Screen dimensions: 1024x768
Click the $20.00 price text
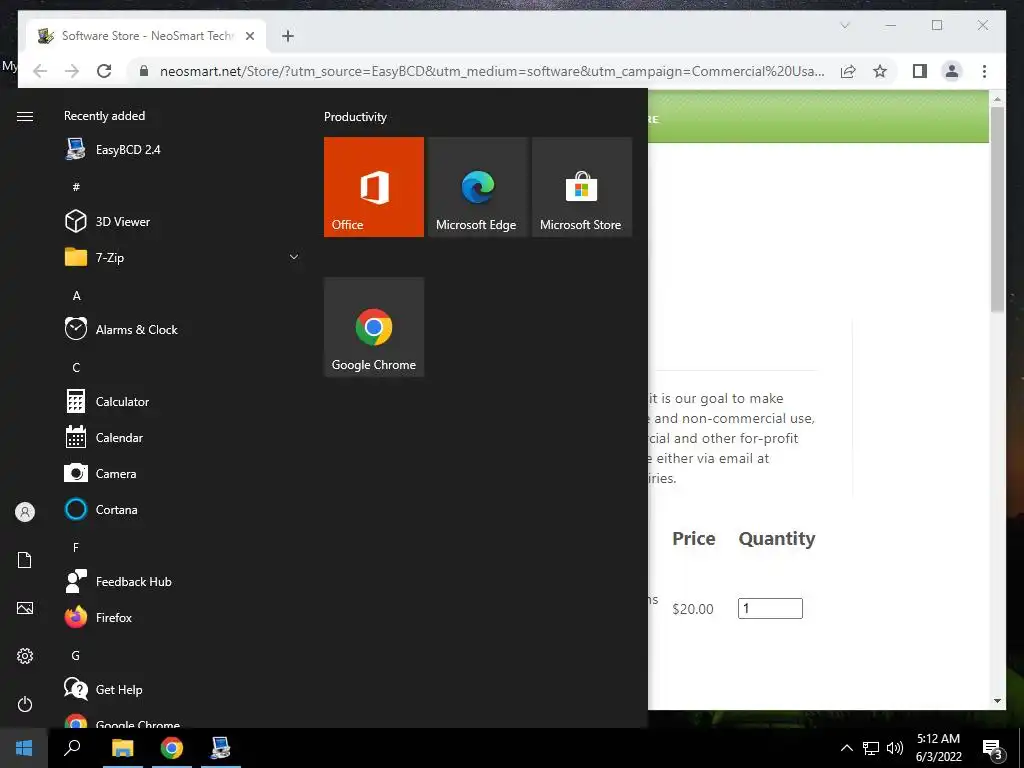tap(692, 609)
